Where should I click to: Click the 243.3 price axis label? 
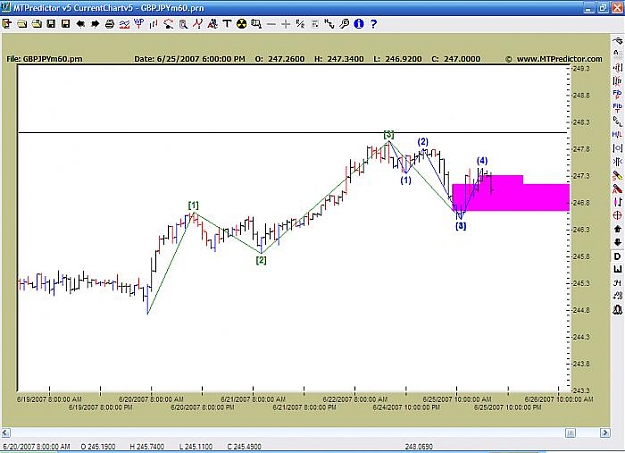pyautogui.click(x=581, y=390)
